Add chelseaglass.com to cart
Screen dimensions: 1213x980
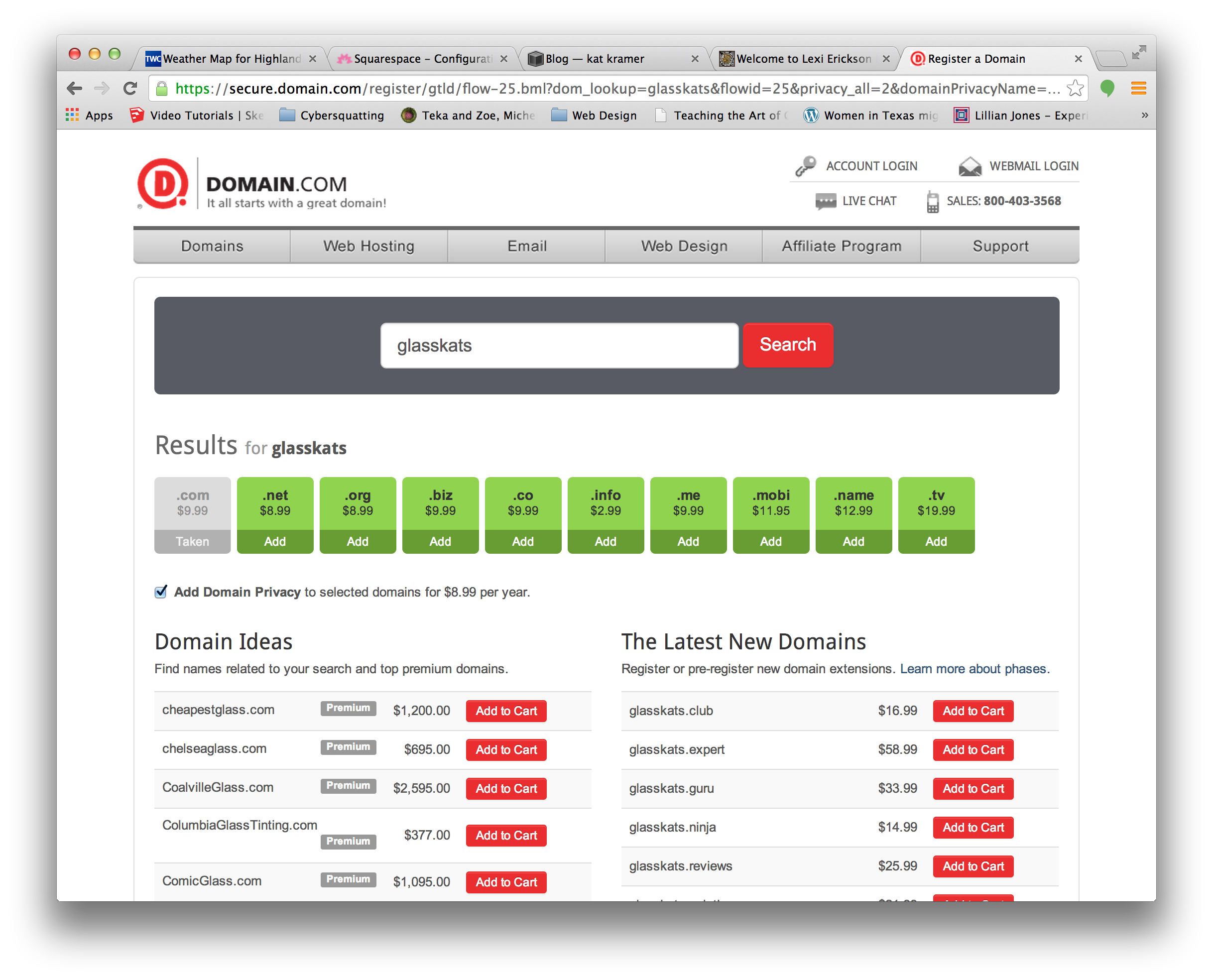click(506, 749)
